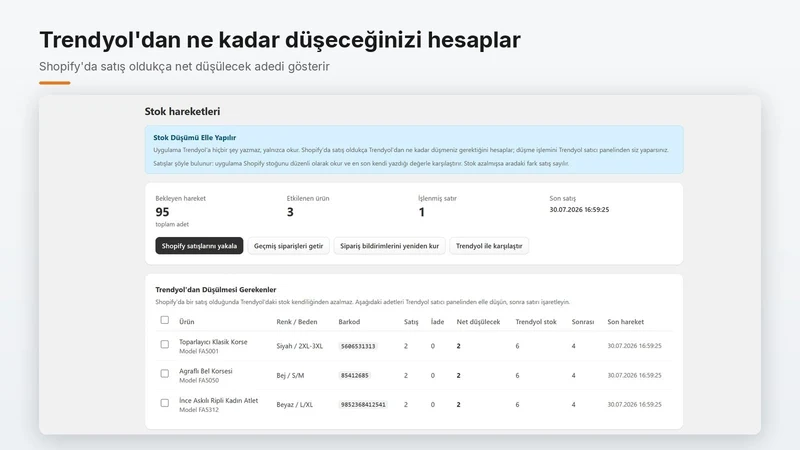
Task: Click product name Toparlayıcı Klasik Korse
Action: coord(213,342)
